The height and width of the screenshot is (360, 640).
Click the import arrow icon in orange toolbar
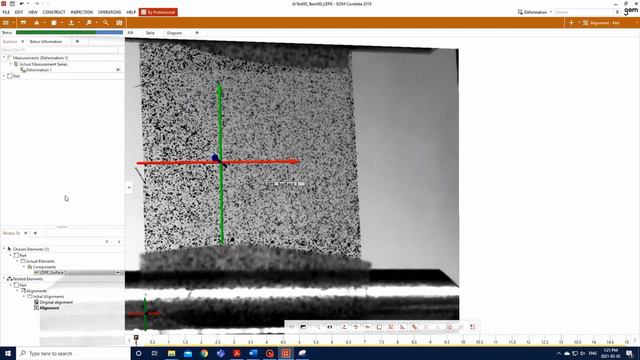point(71,23)
